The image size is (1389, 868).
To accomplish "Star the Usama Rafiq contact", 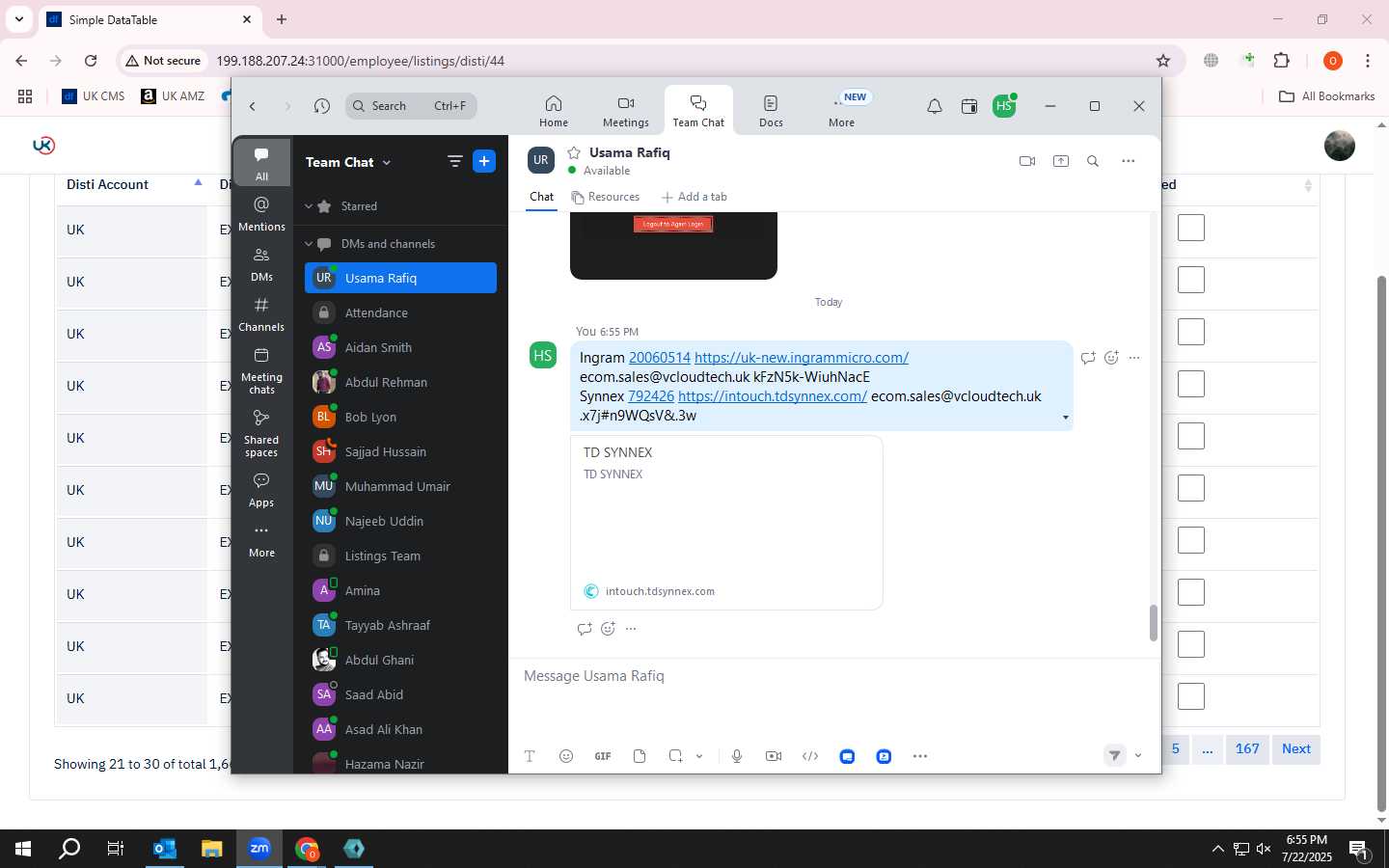I will coord(574,152).
